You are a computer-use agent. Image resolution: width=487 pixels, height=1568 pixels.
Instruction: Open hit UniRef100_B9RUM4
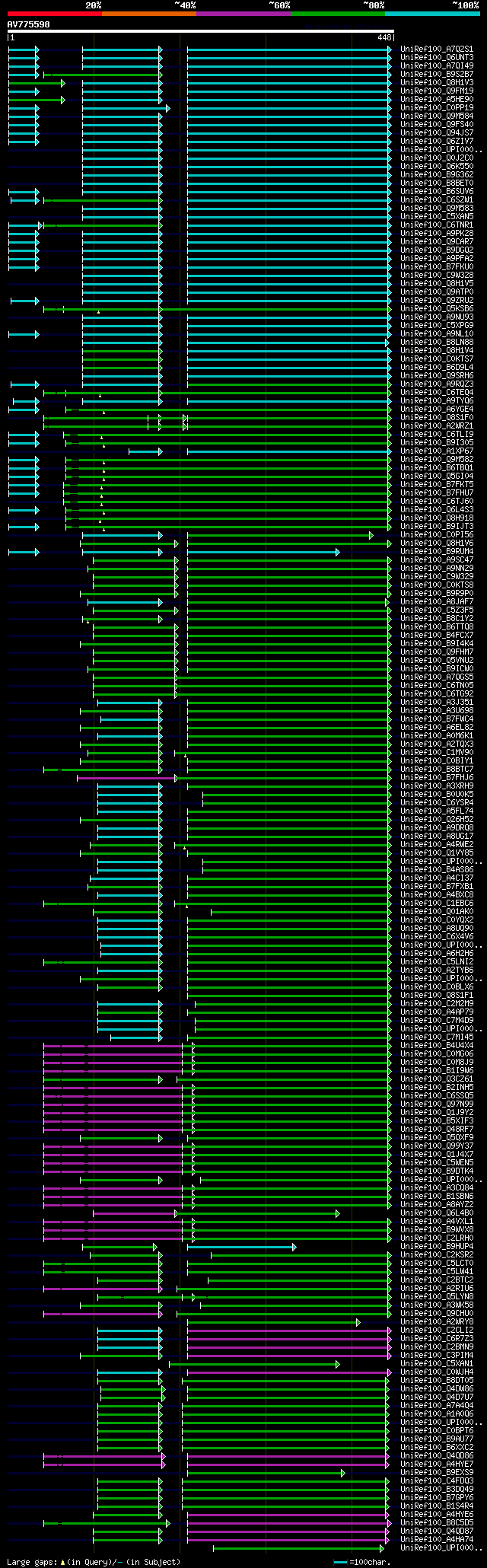coord(437,551)
